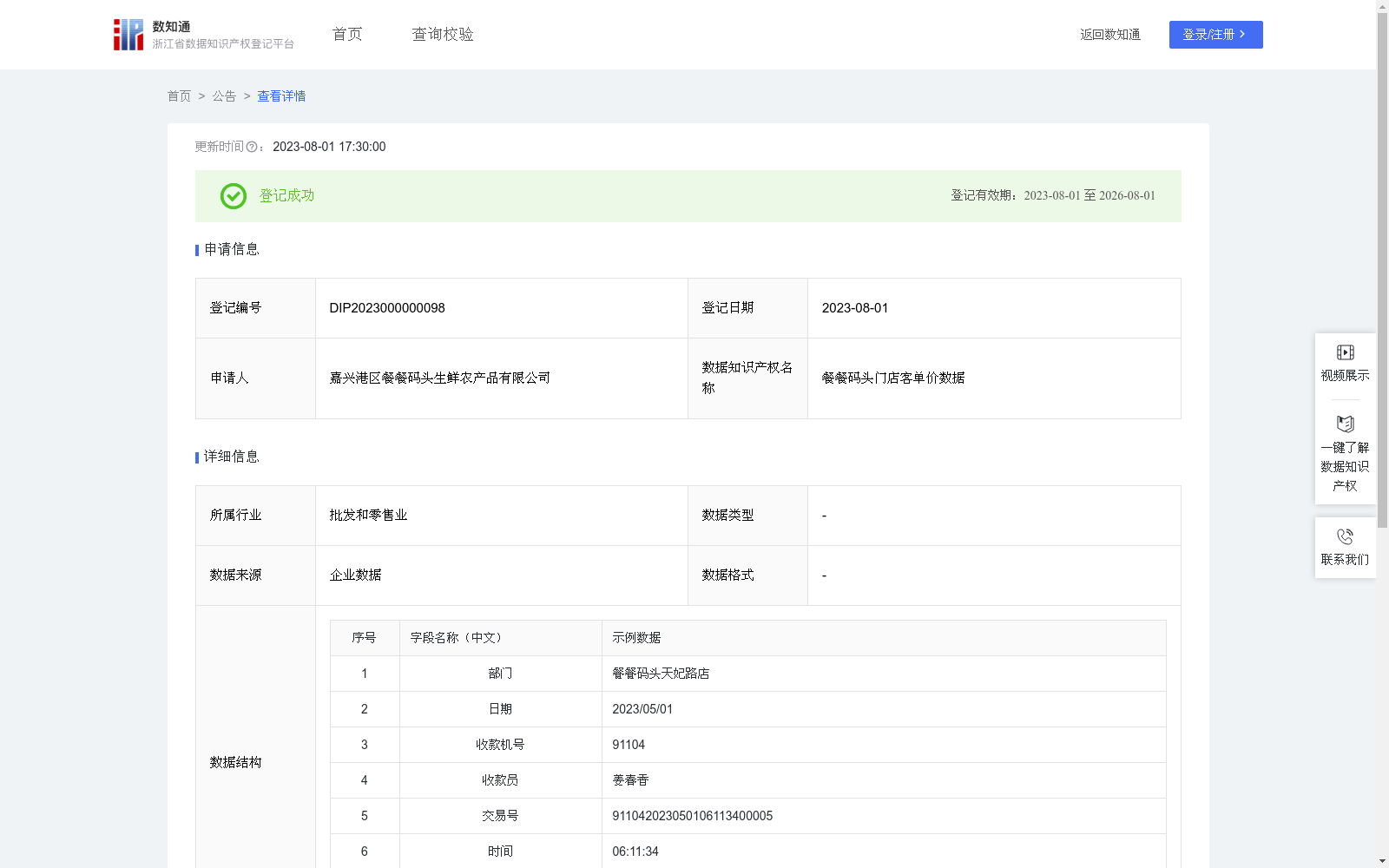This screenshot has height=868, width=1389.
Task: Go to 公告 in the breadcrumb
Action: click(x=224, y=96)
